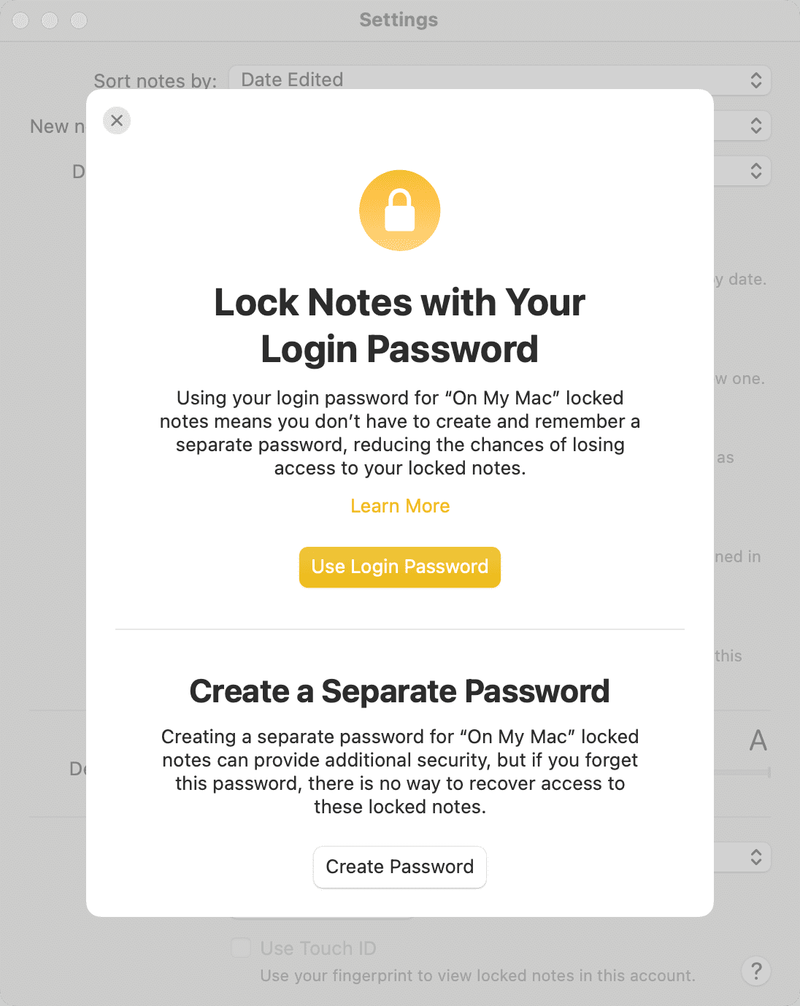Select the Create Password button
The image size is (800, 1006).
[400, 867]
